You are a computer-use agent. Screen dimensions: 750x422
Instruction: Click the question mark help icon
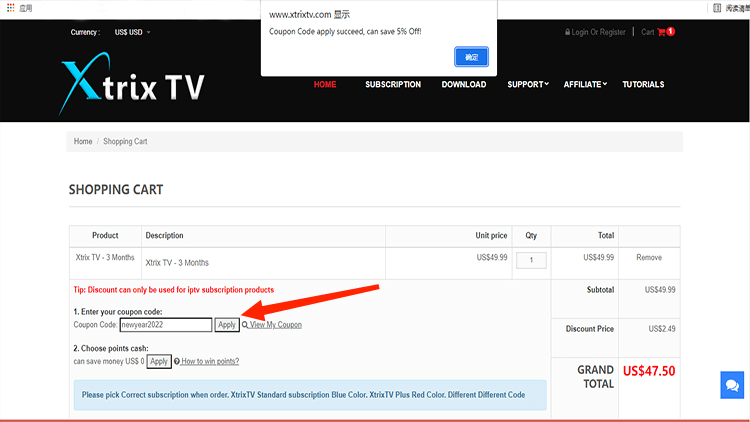pyautogui.click(x=176, y=361)
